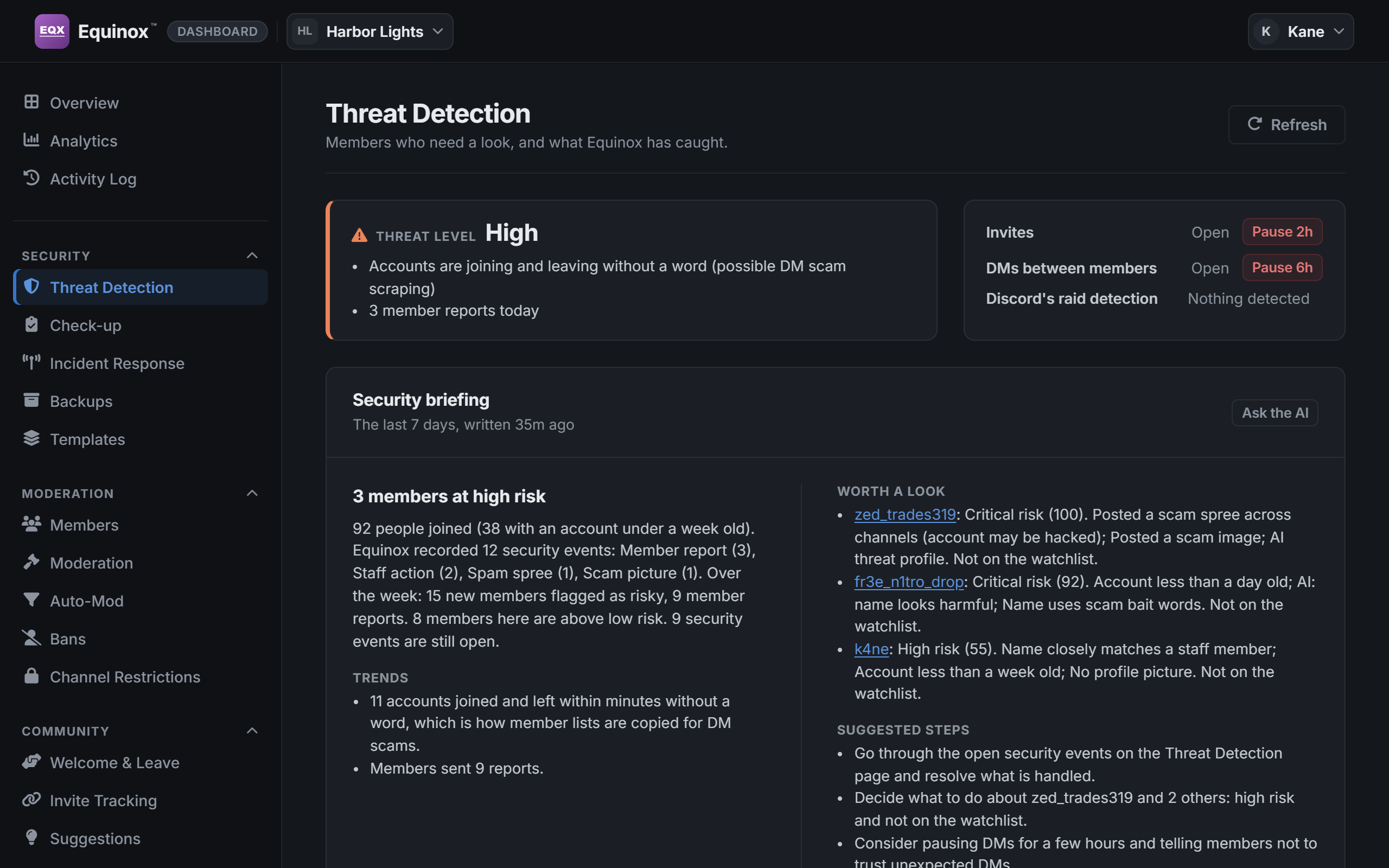Click the Channel Restrictions lock icon
Viewport: 1389px width, 868px height.
[31, 676]
